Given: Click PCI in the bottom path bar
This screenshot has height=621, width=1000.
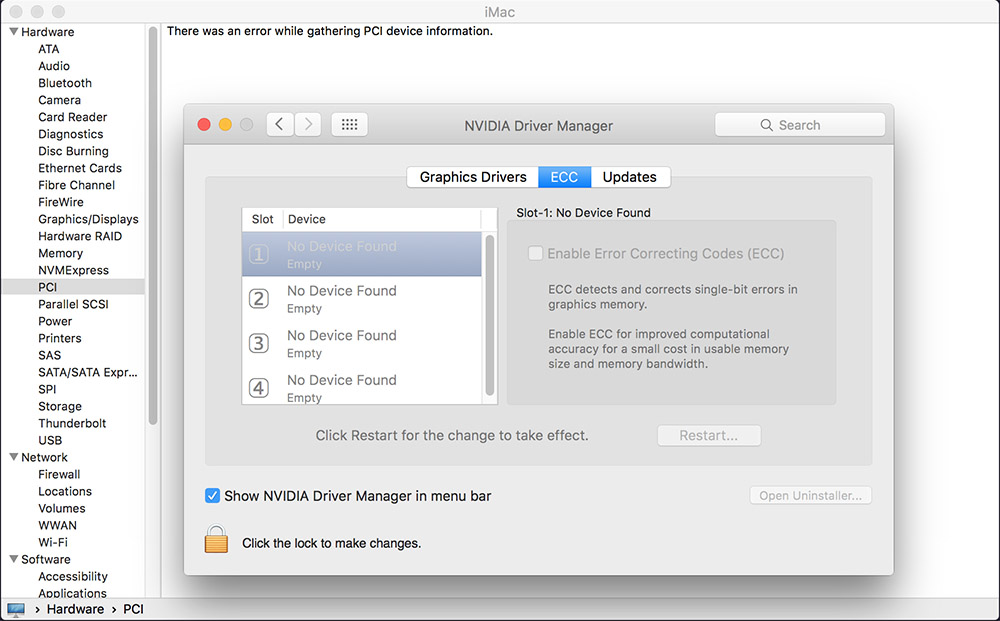Looking at the screenshot, I should tap(133, 609).
